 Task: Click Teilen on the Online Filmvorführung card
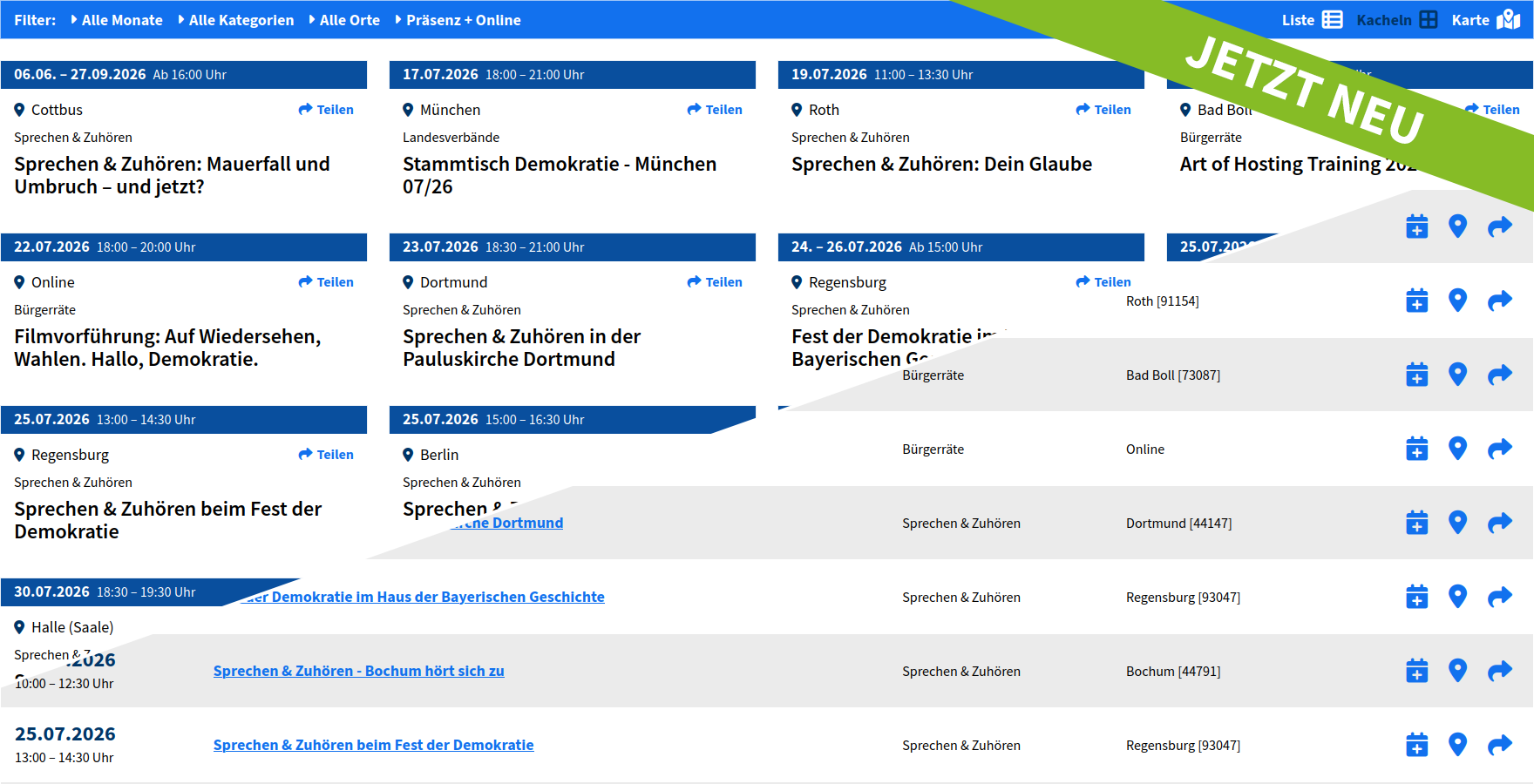coord(326,282)
